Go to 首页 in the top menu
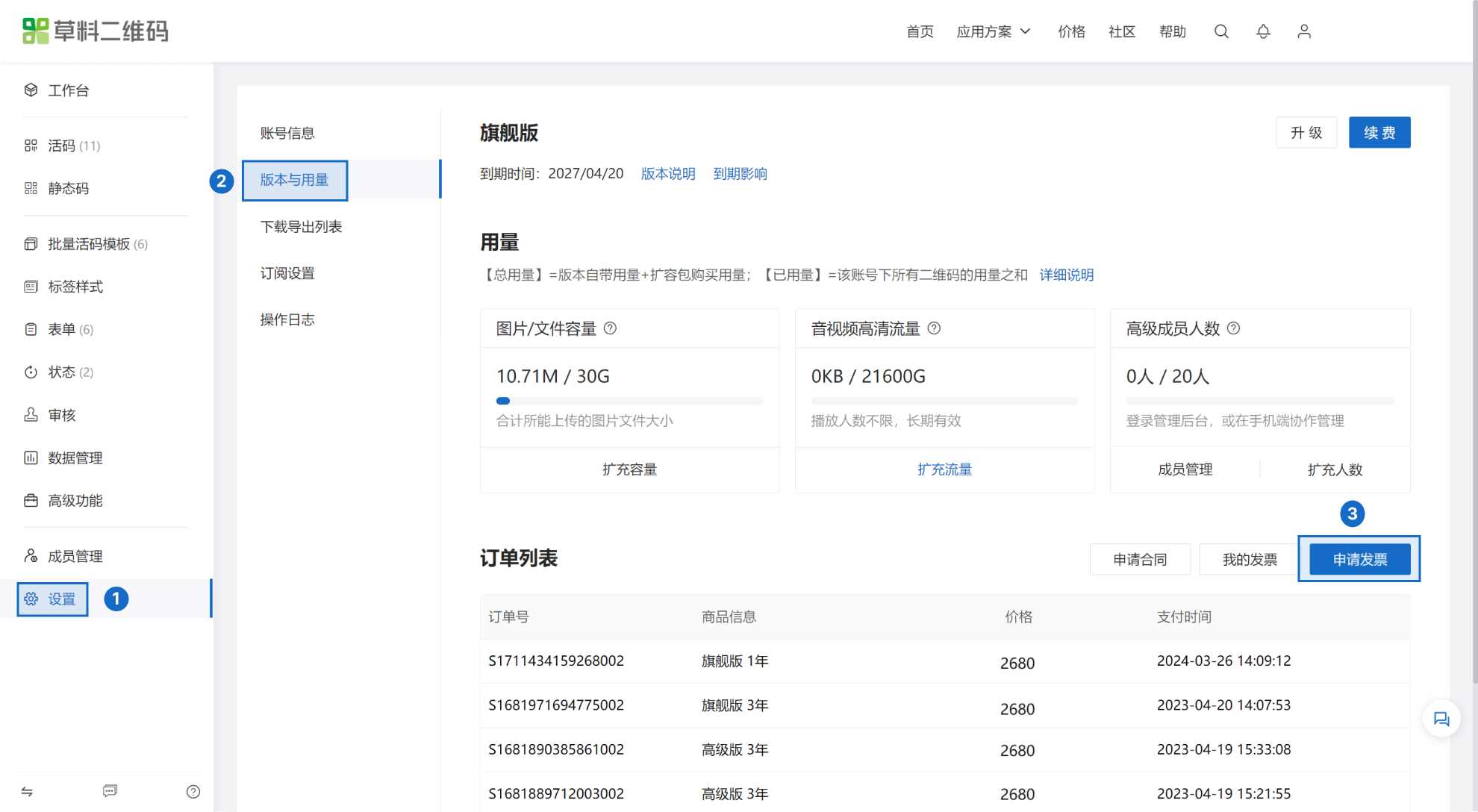 [919, 31]
